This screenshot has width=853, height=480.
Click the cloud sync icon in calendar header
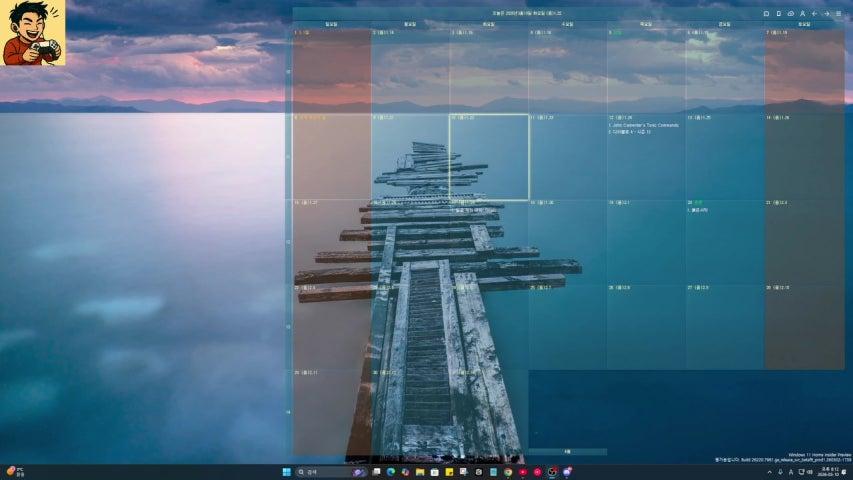click(790, 14)
